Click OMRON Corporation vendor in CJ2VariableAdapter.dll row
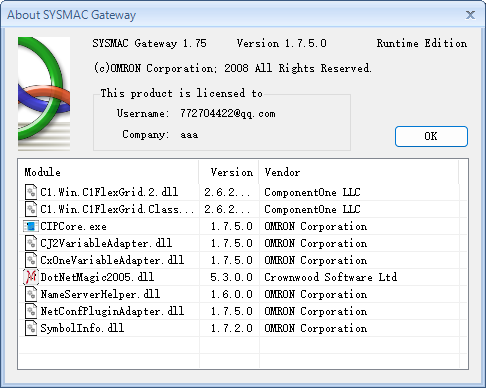This screenshot has height=388, width=486. click(x=316, y=243)
